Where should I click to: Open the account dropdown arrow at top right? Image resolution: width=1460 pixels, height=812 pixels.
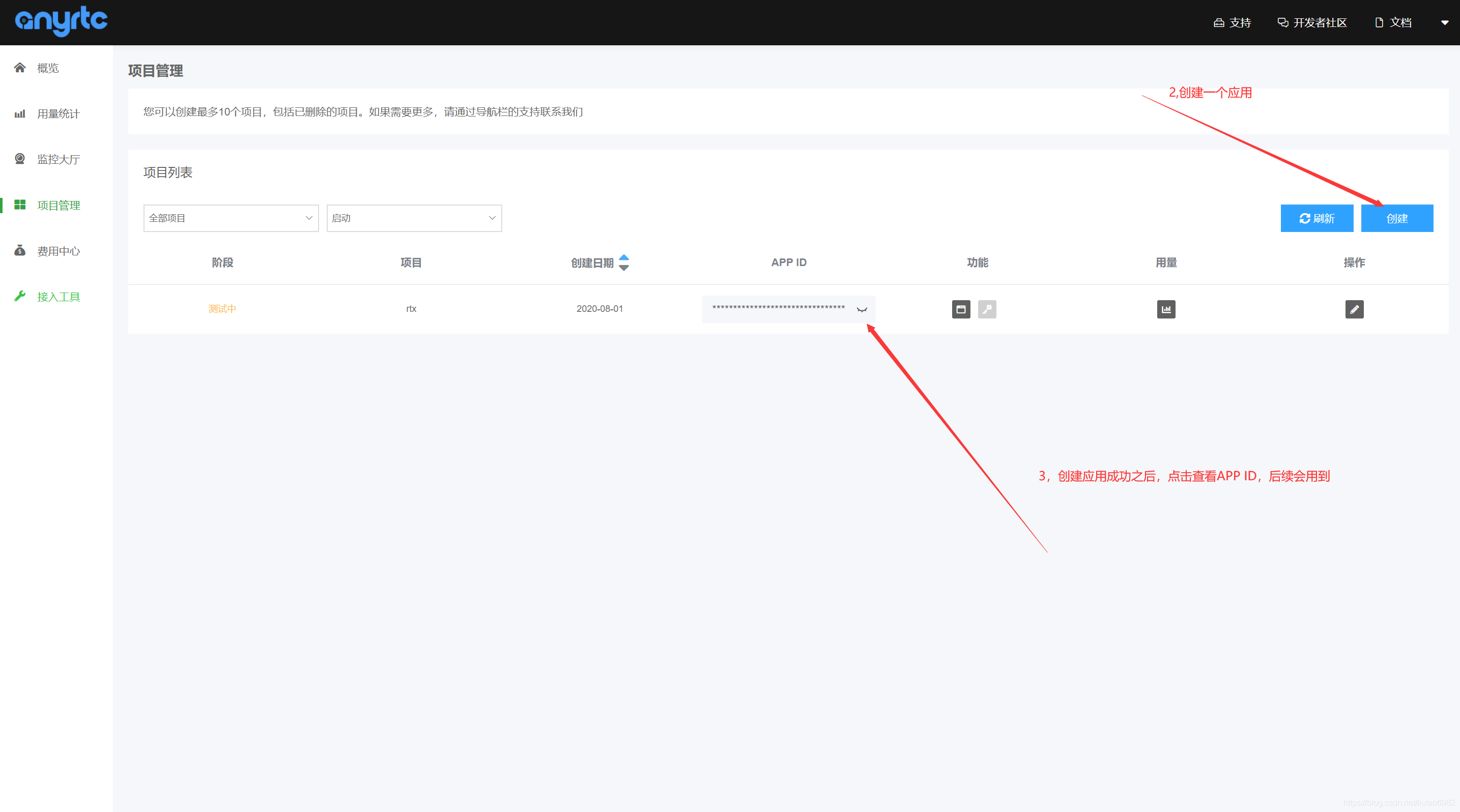(1444, 23)
